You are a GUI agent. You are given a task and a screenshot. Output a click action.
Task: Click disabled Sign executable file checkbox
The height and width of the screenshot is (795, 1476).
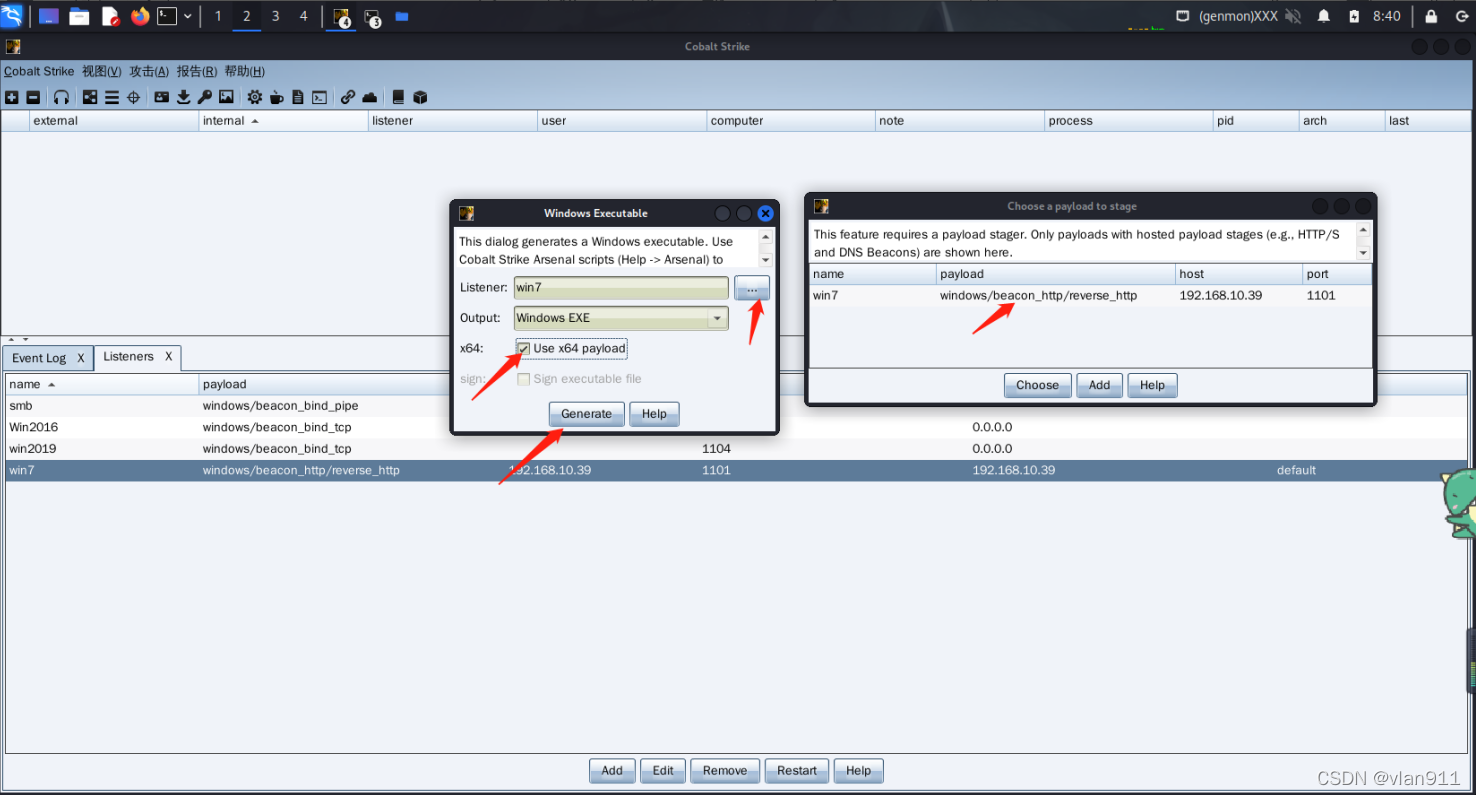pyautogui.click(x=523, y=379)
